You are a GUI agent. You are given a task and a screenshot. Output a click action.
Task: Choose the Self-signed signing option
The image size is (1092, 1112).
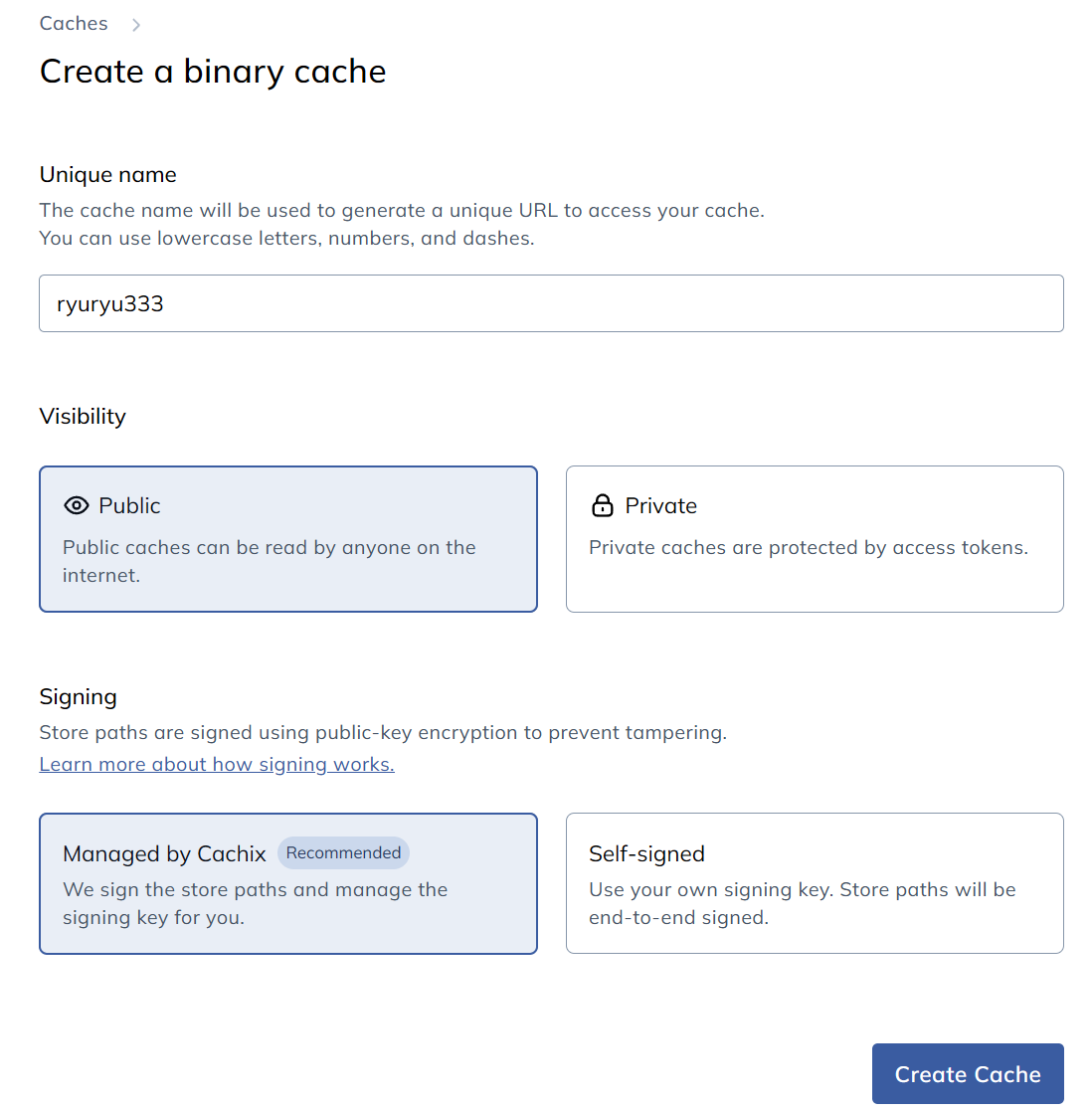click(x=815, y=883)
